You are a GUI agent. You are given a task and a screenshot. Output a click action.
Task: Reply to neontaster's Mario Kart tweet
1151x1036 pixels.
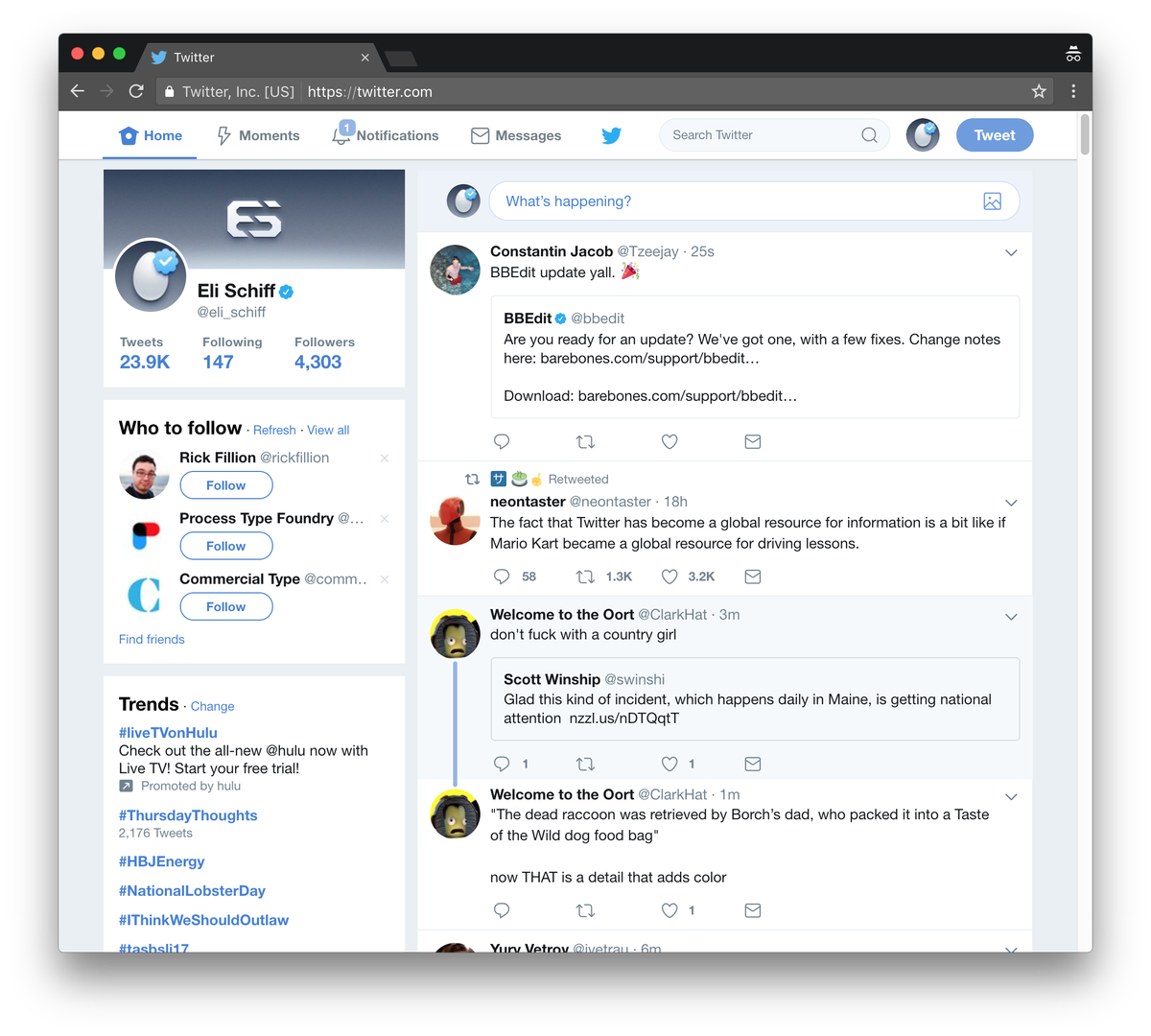click(x=502, y=577)
